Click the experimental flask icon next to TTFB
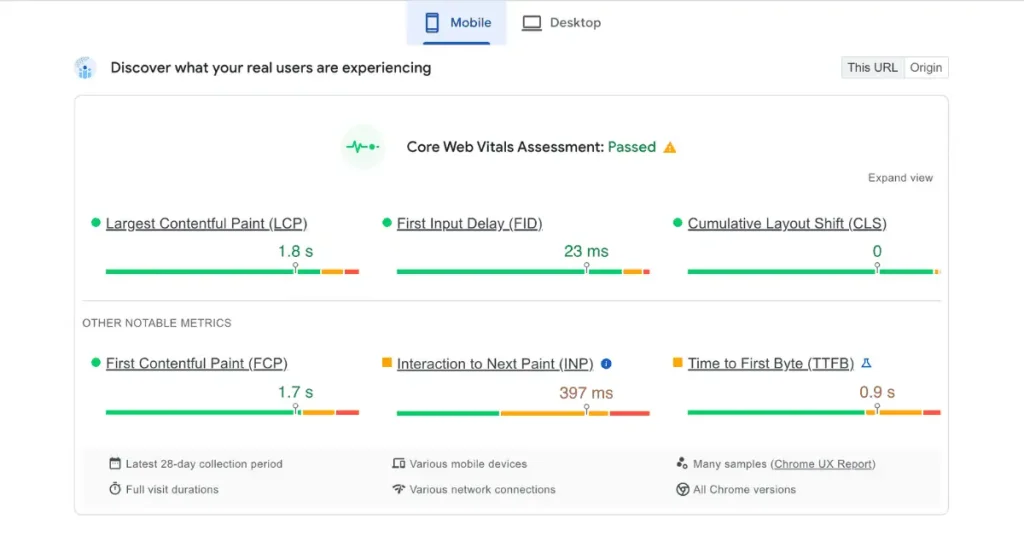This screenshot has height=536, width=1024. pyautogui.click(x=866, y=363)
